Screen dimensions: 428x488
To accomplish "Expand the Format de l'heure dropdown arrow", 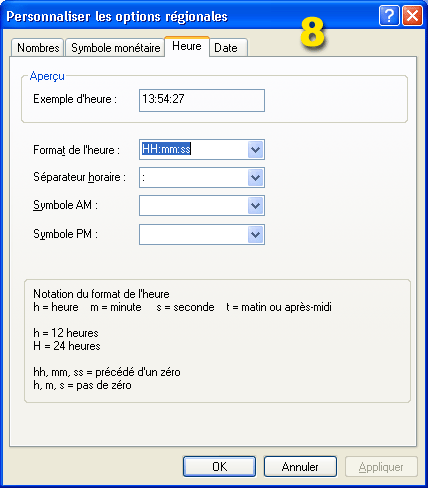I will 256,149.
